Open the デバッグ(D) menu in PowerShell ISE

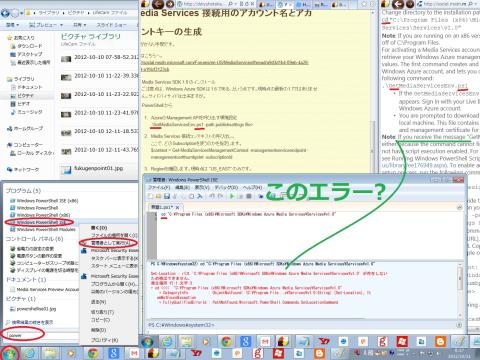click(x=226, y=188)
